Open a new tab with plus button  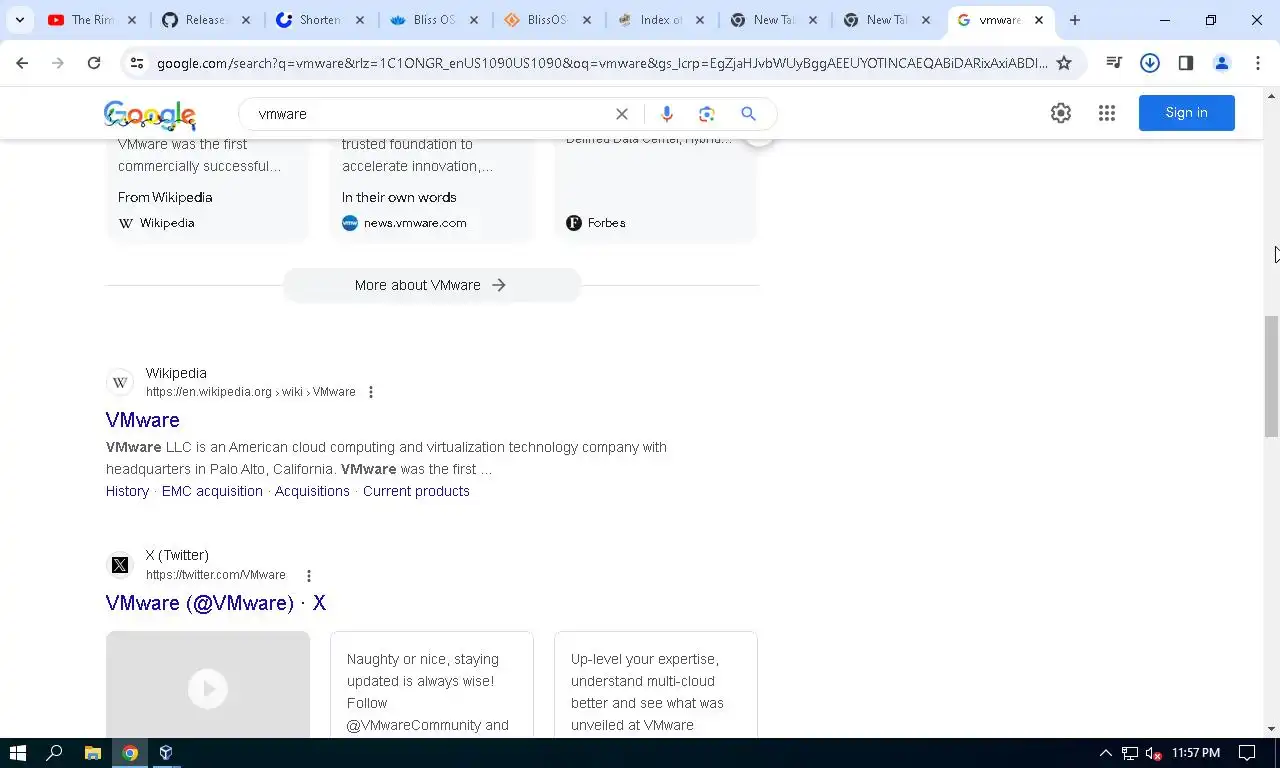[1075, 20]
